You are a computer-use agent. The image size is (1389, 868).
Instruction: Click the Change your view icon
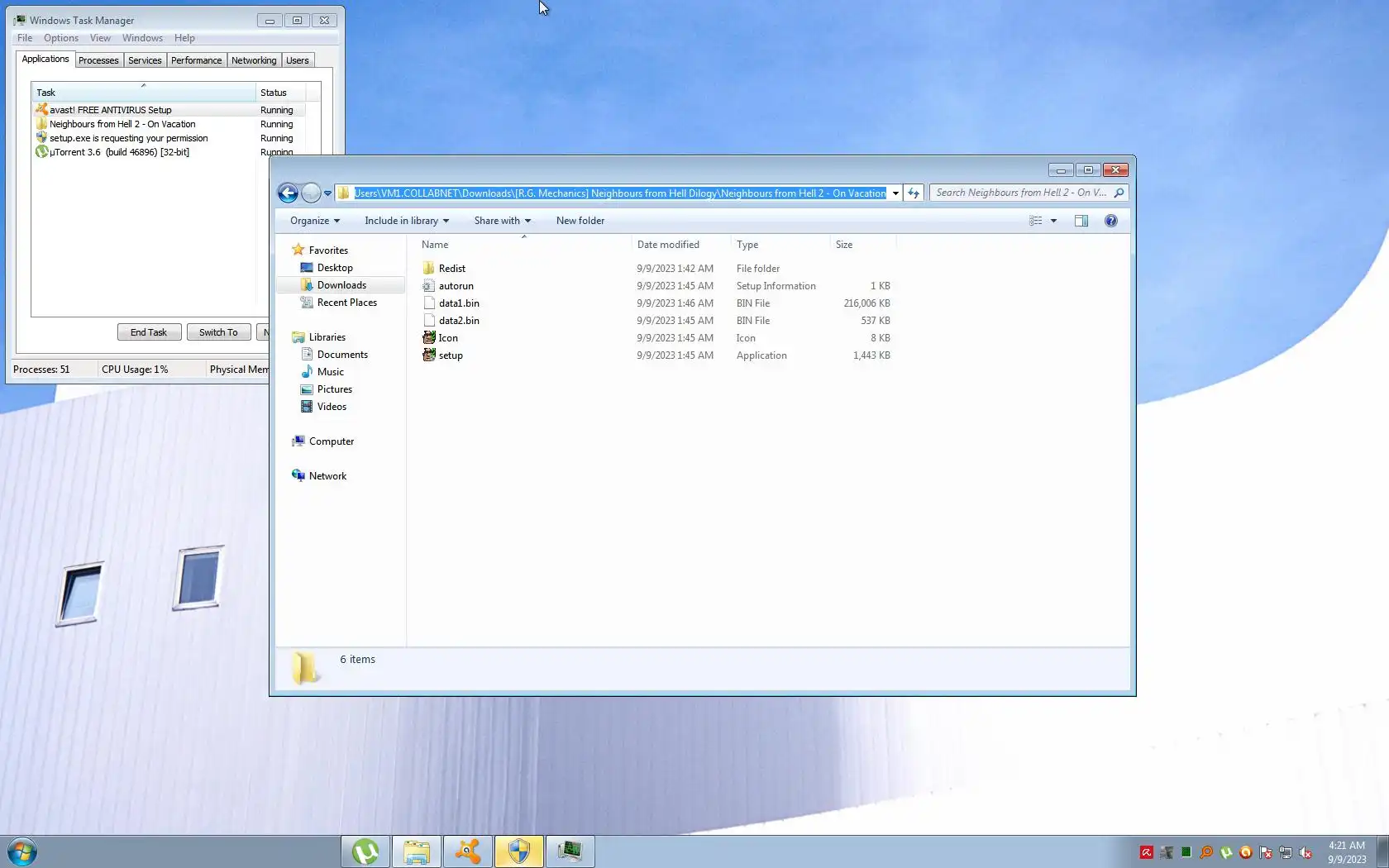[x=1035, y=221]
